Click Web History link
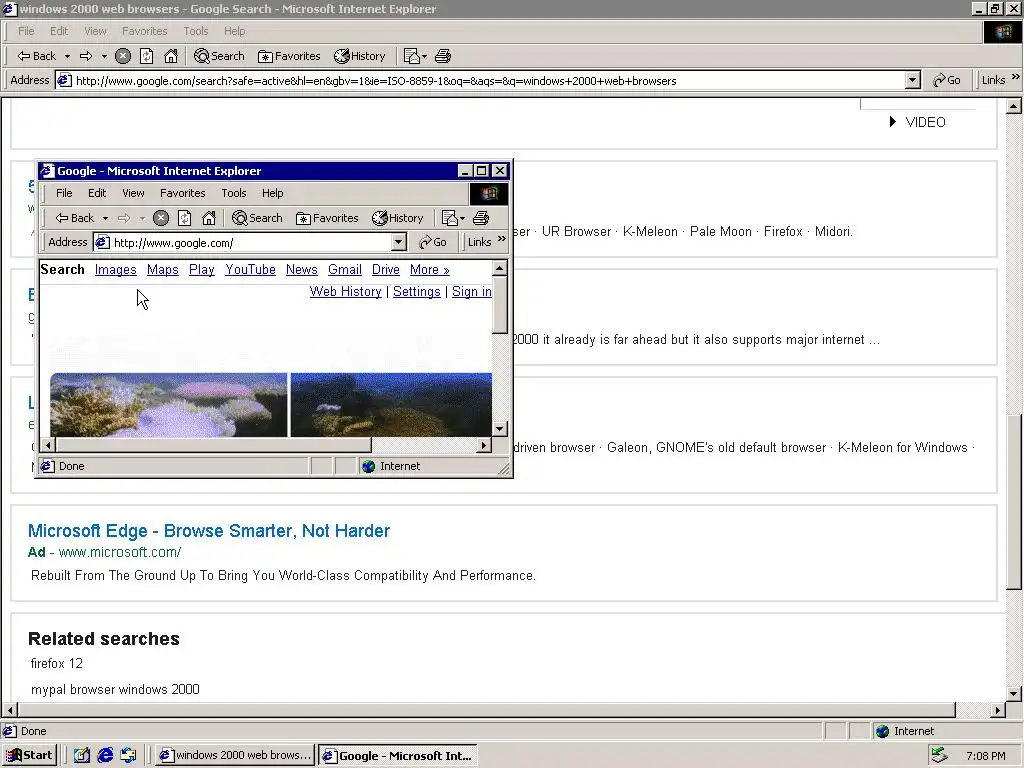The image size is (1024, 768). pyautogui.click(x=345, y=292)
